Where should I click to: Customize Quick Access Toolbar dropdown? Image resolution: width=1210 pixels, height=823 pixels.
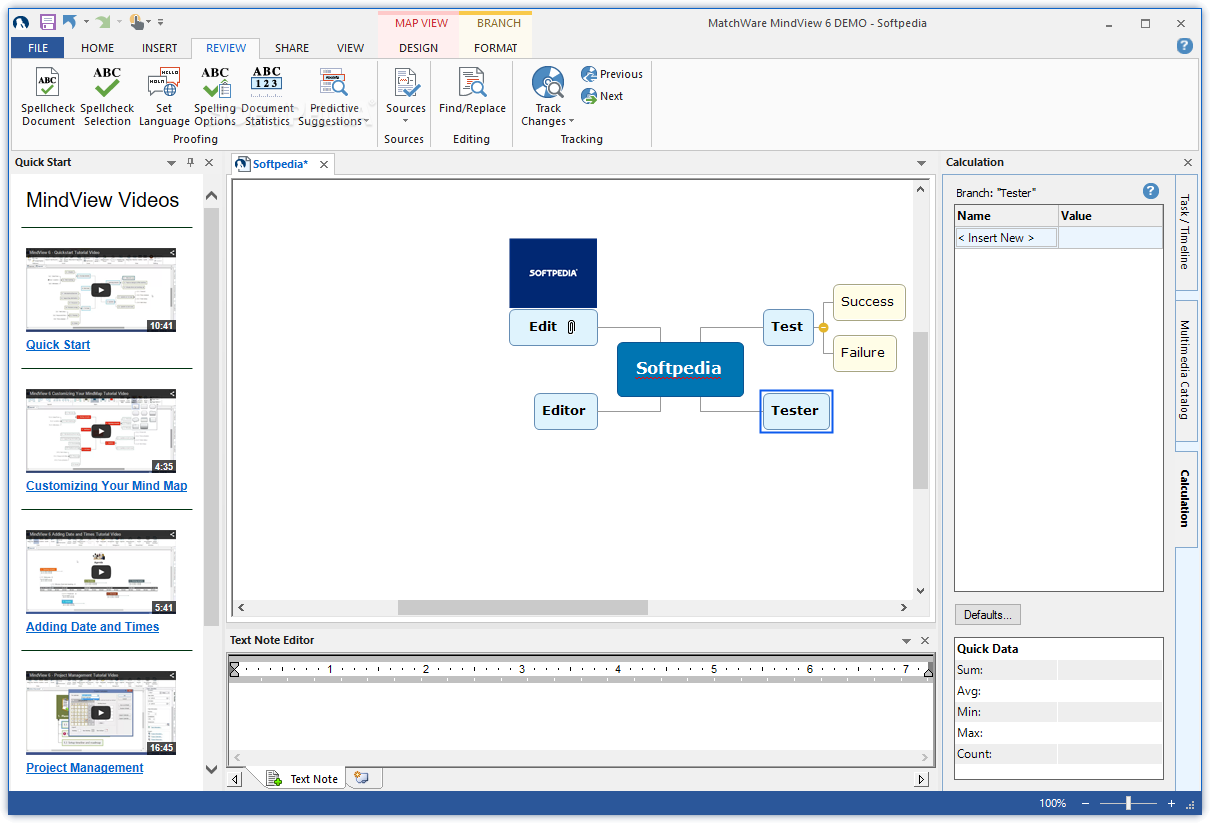coord(161,21)
